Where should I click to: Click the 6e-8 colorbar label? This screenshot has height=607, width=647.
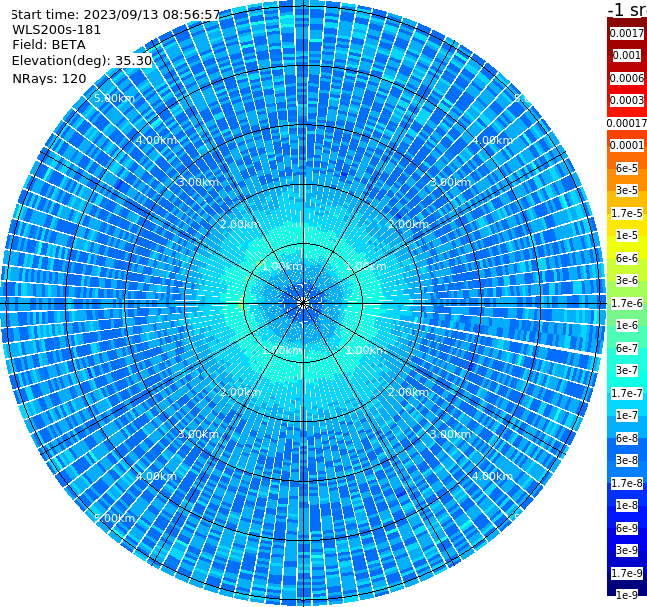[x=627, y=438]
